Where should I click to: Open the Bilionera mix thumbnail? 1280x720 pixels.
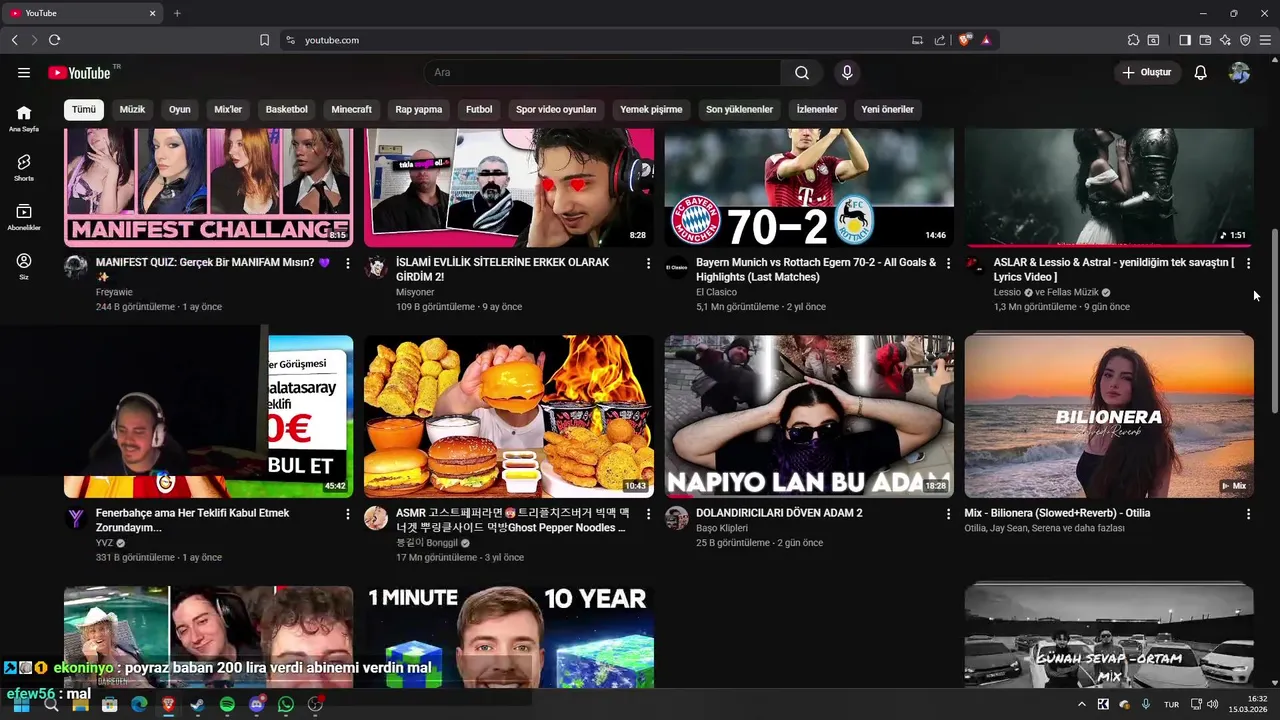tap(1109, 416)
